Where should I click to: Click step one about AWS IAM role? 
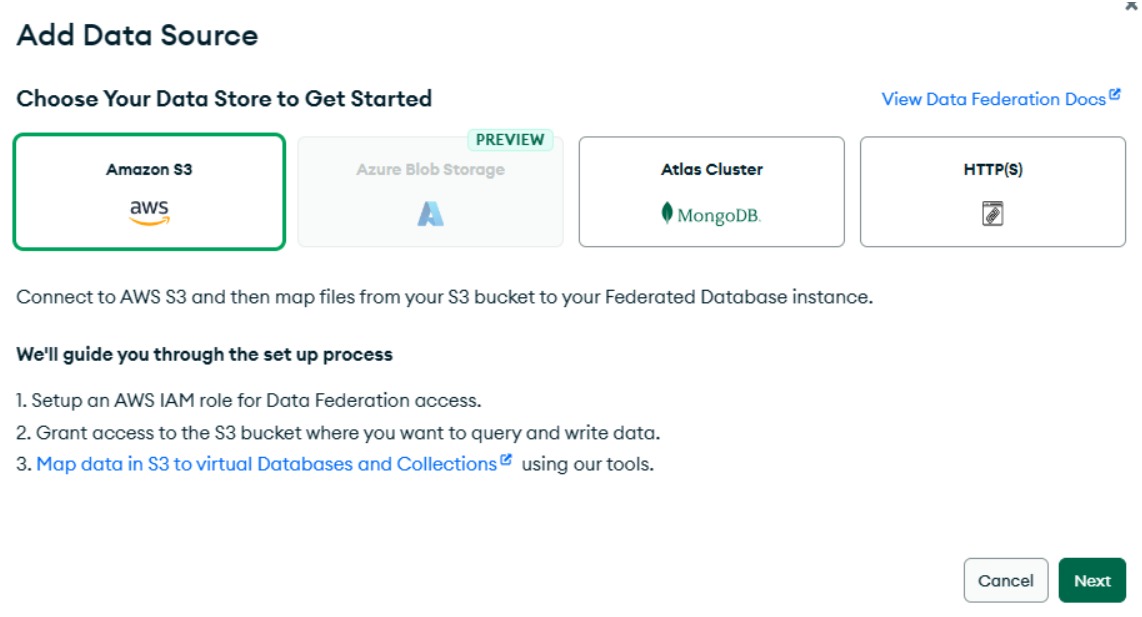[249, 400]
